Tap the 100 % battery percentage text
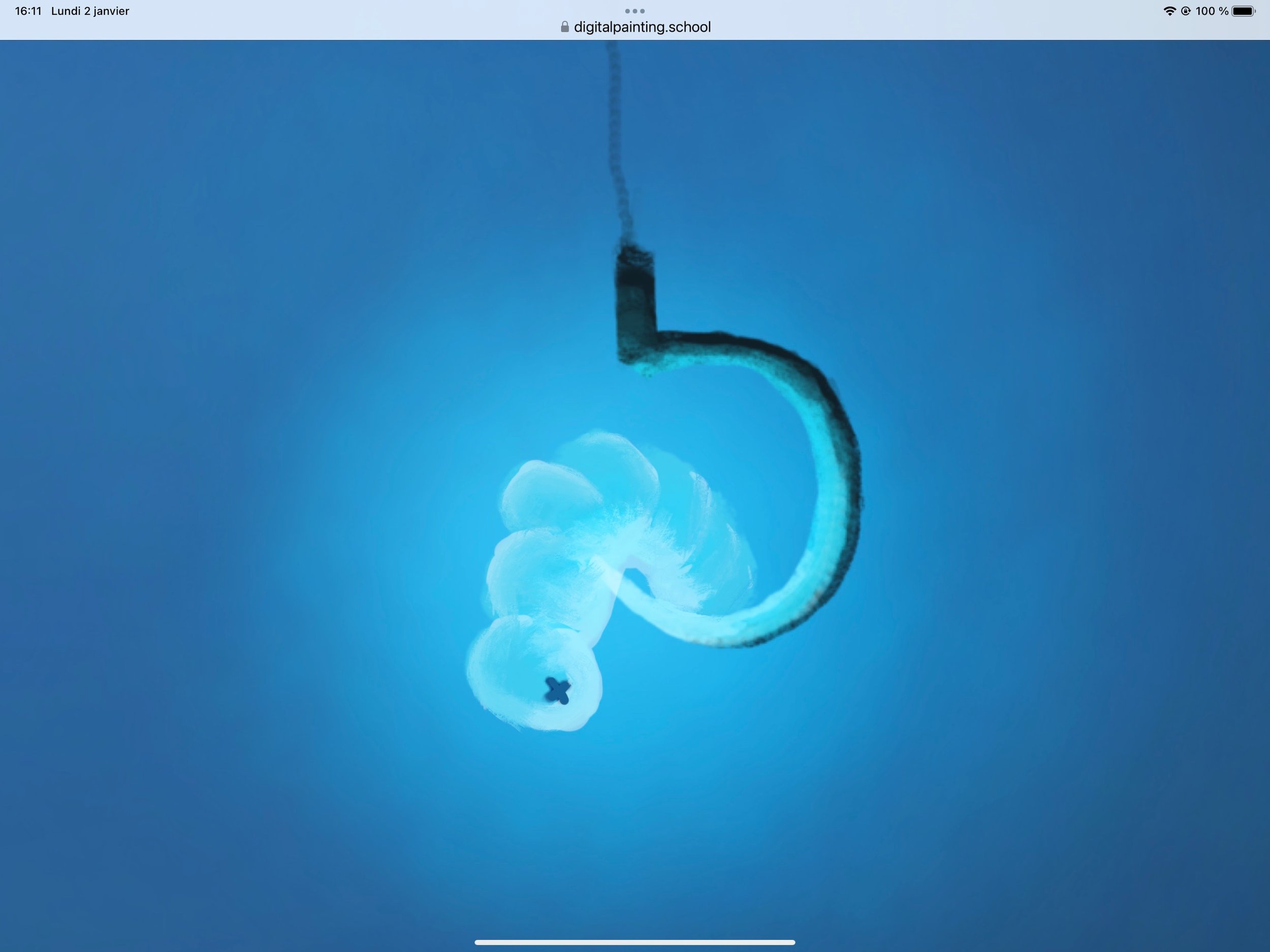Screen dimensions: 1270x952 pyautogui.click(x=1212, y=11)
